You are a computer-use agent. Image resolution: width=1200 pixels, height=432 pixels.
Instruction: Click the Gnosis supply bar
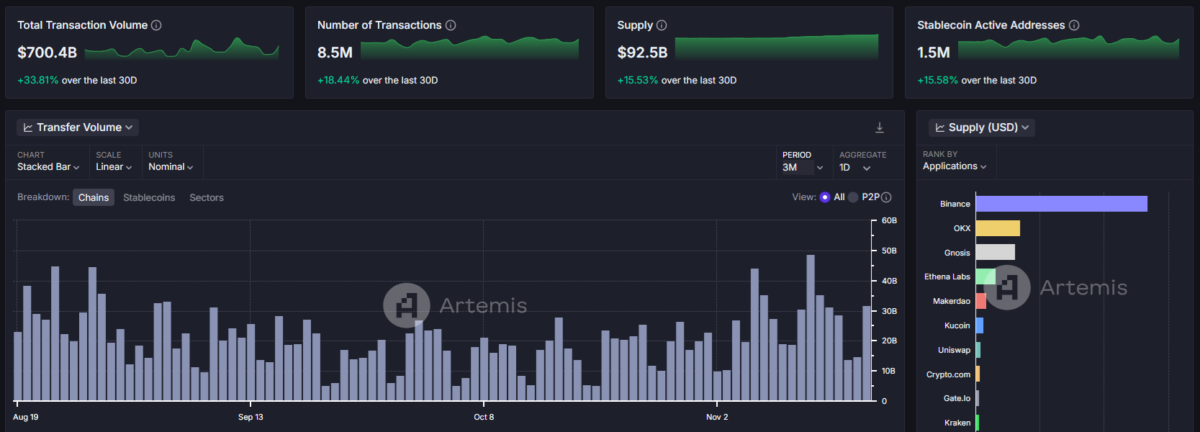pyautogui.click(x=995, y=252)
